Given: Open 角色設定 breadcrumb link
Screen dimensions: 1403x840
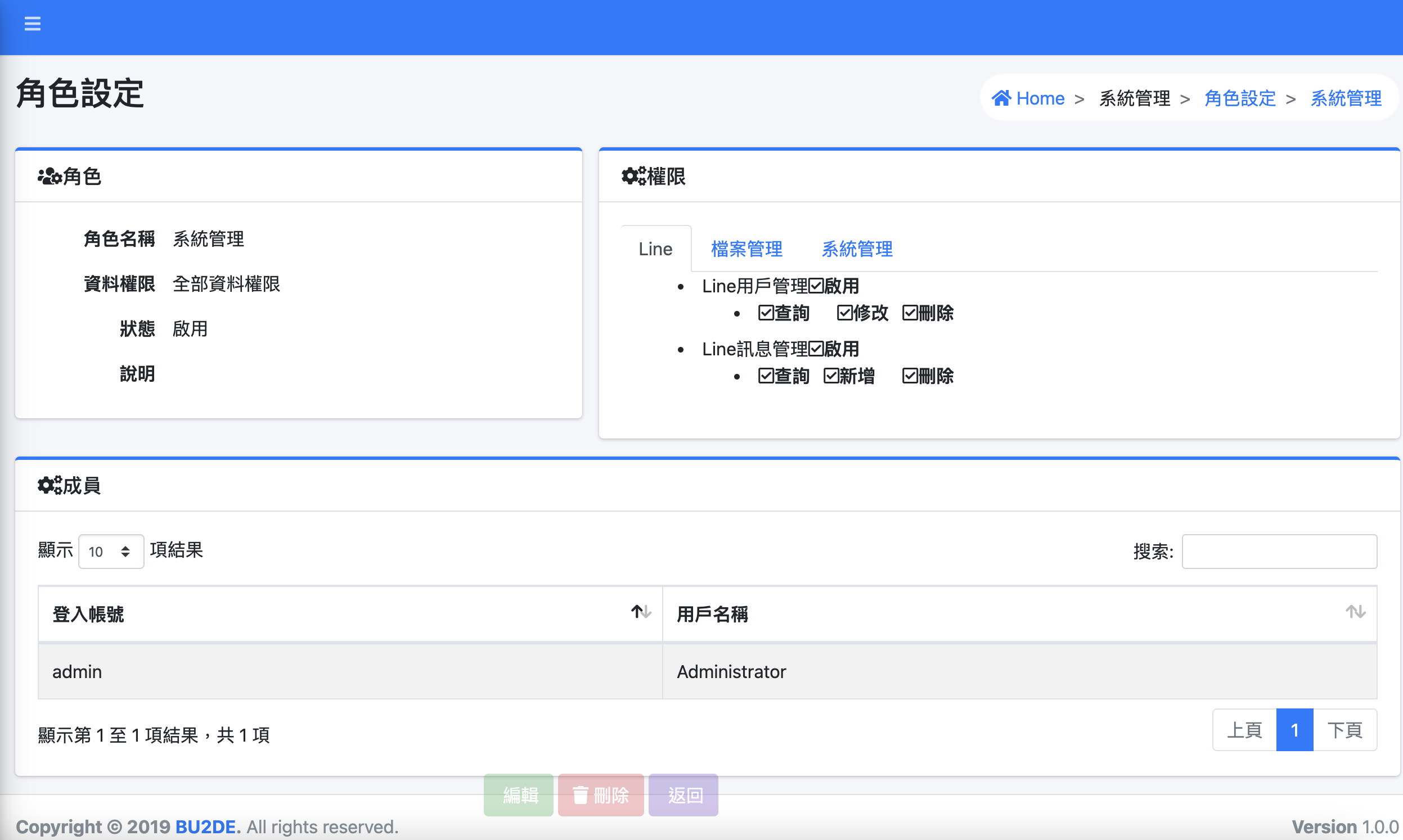Looking at the screenshot, I should tap(1240, 98).
